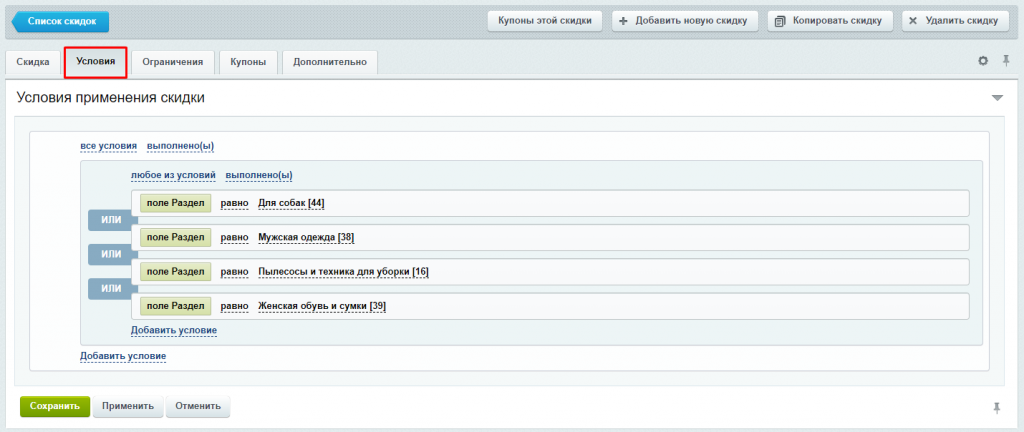Click the Копировать скидку button

[830, 21]
